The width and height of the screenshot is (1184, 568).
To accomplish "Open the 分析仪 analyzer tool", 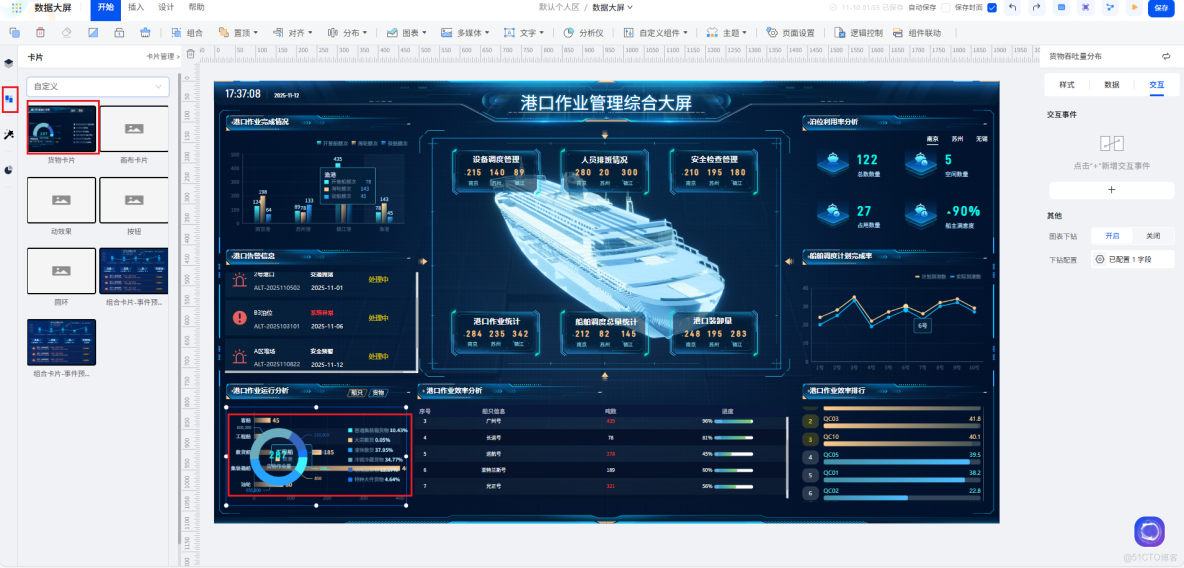I will [584, 32].
